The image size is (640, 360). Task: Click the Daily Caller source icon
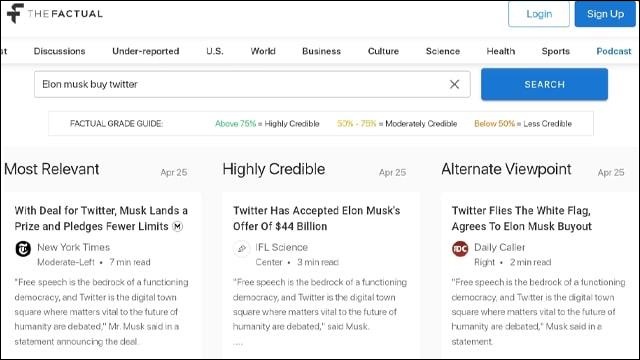460,248
